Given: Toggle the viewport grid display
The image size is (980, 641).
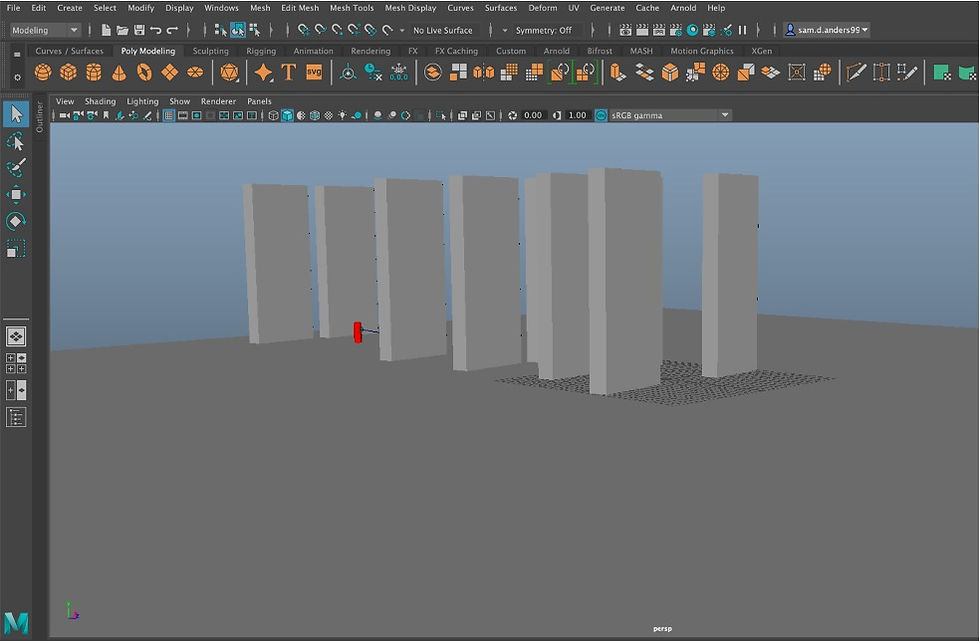Looking at the screenshot, I should [169, 115].
